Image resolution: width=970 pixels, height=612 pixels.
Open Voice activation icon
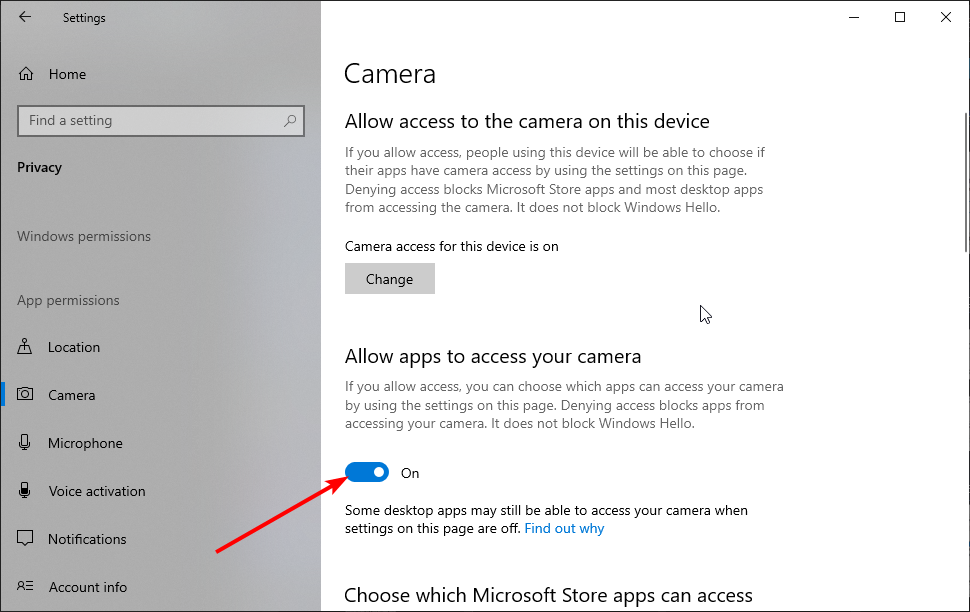click(x=25, y=490)
